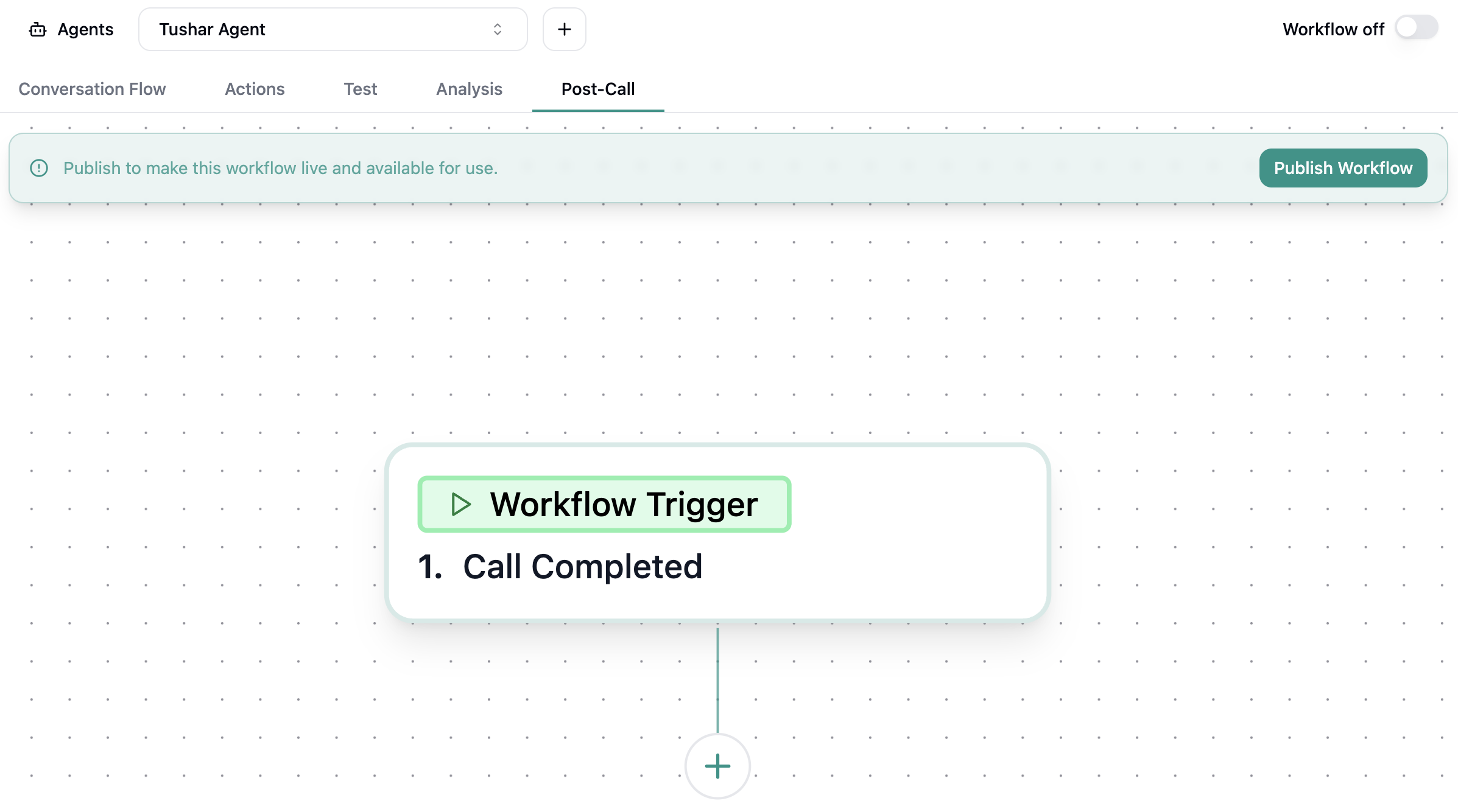1458x812 pixels.
Task: Select the Analysis tab
Action: [469, 89]
